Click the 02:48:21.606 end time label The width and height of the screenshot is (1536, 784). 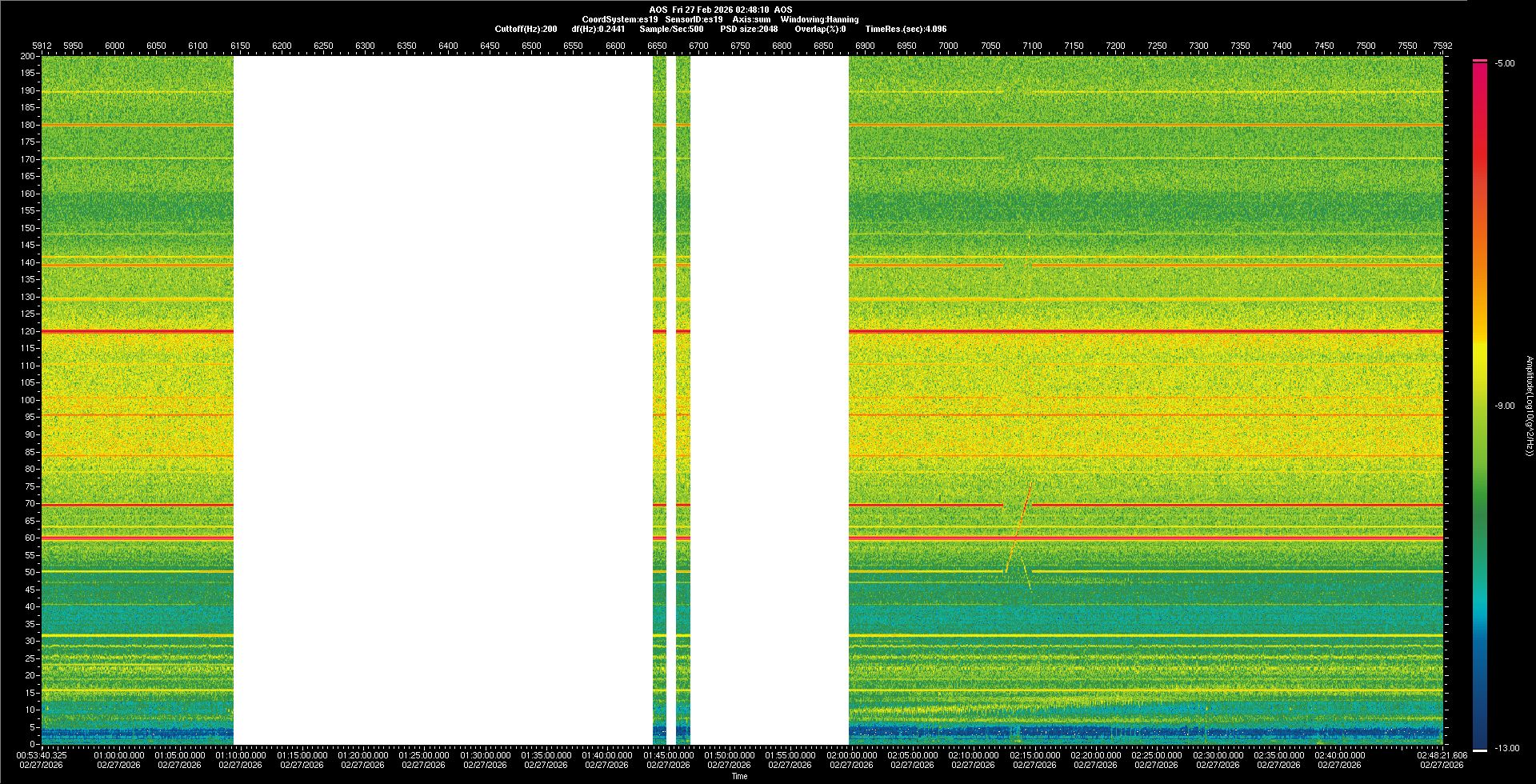pos(1442,754)
